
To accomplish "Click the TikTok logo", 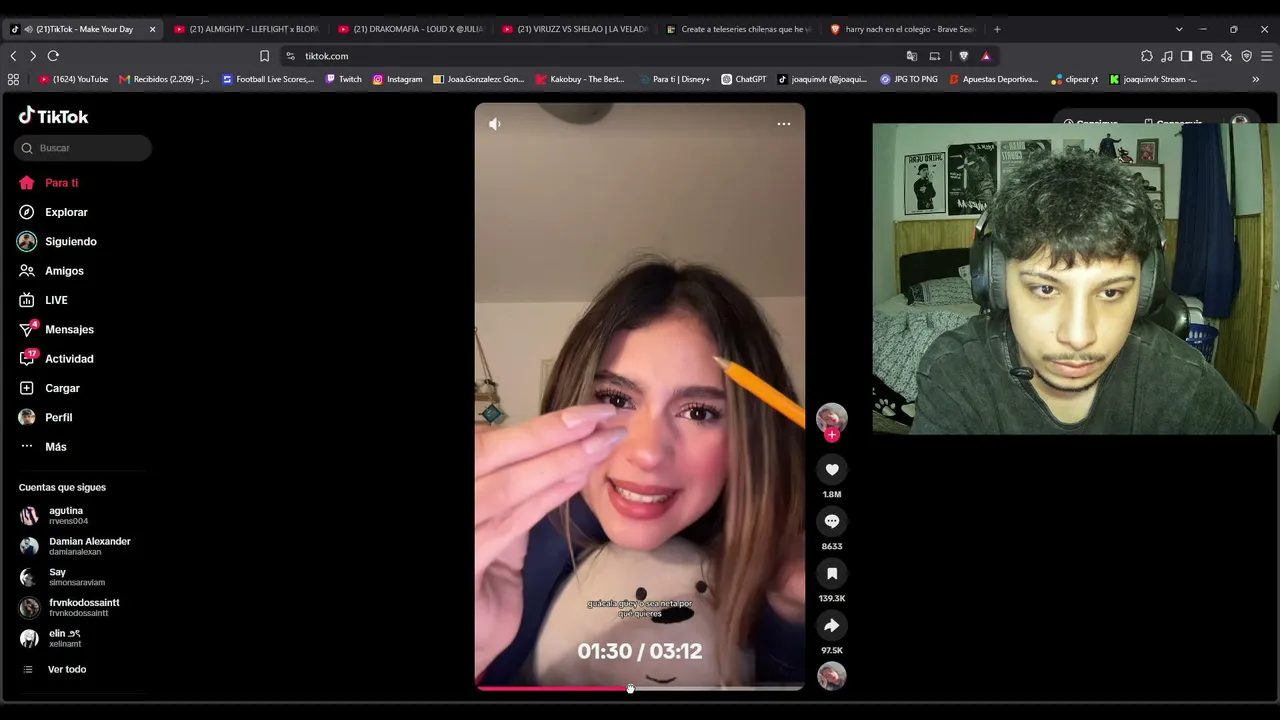I will [53, 116].
